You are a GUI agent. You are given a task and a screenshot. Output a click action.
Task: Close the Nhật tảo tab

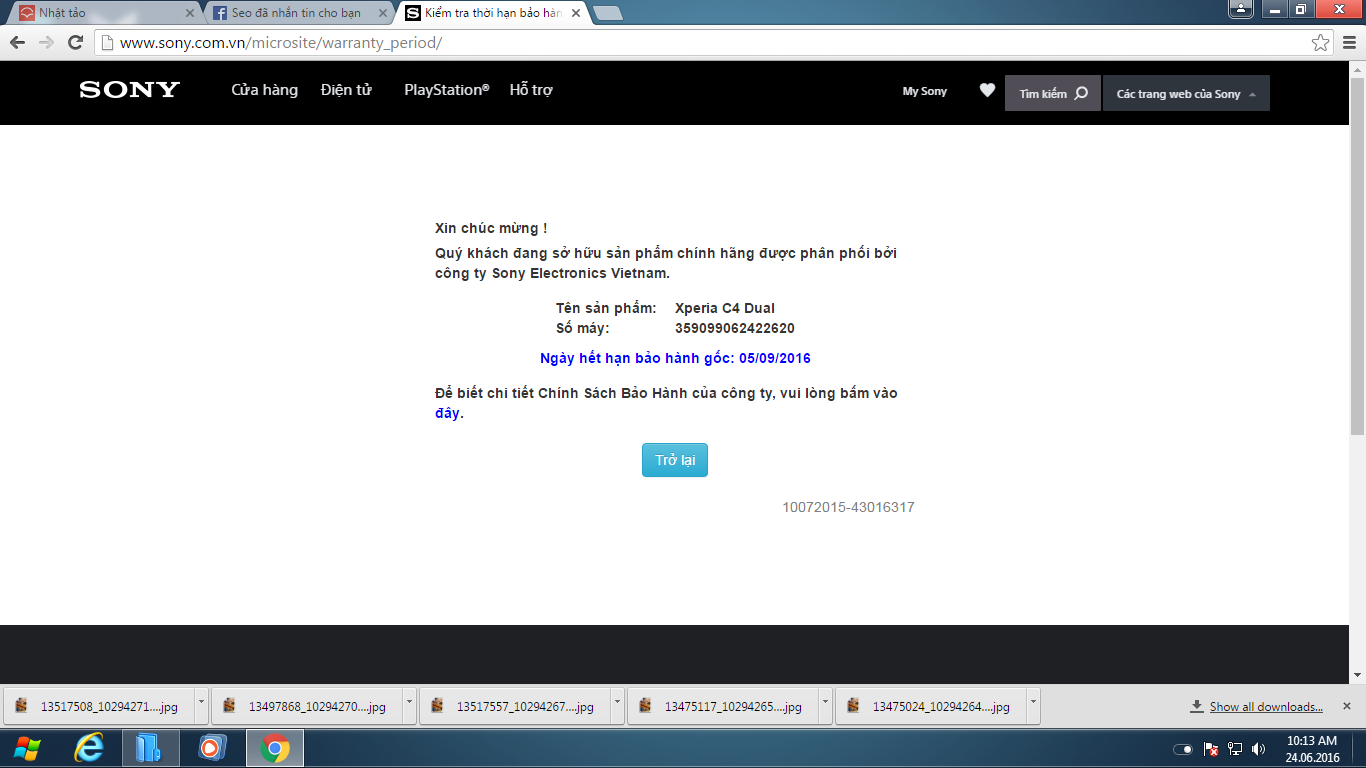[x=190, y=13]
